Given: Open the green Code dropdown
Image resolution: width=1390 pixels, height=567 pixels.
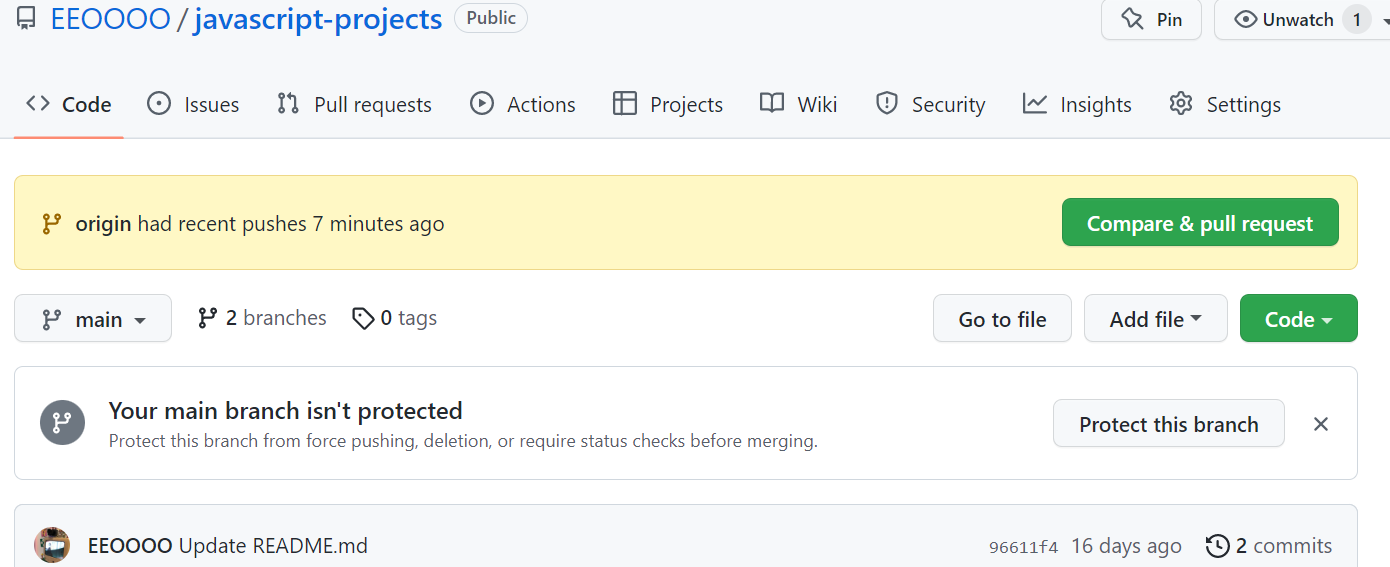Looking at the screenshot, I should coord(1298,318).
